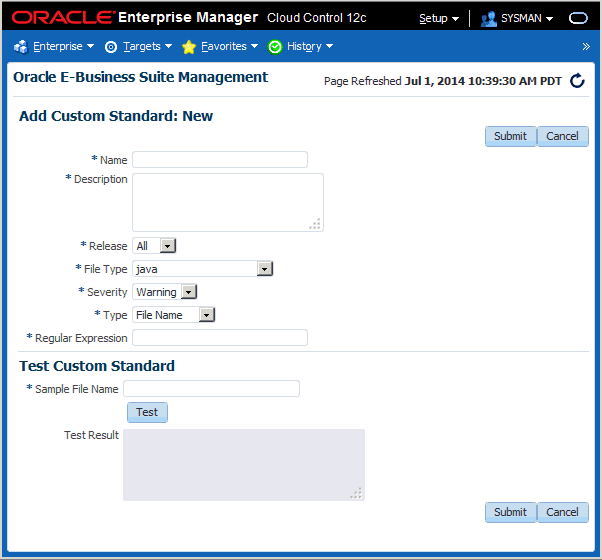Image resolution: width=602 pixels, height=560 pixels.
Task: Open the Favorites menu
Action: [x=230, y=46]
